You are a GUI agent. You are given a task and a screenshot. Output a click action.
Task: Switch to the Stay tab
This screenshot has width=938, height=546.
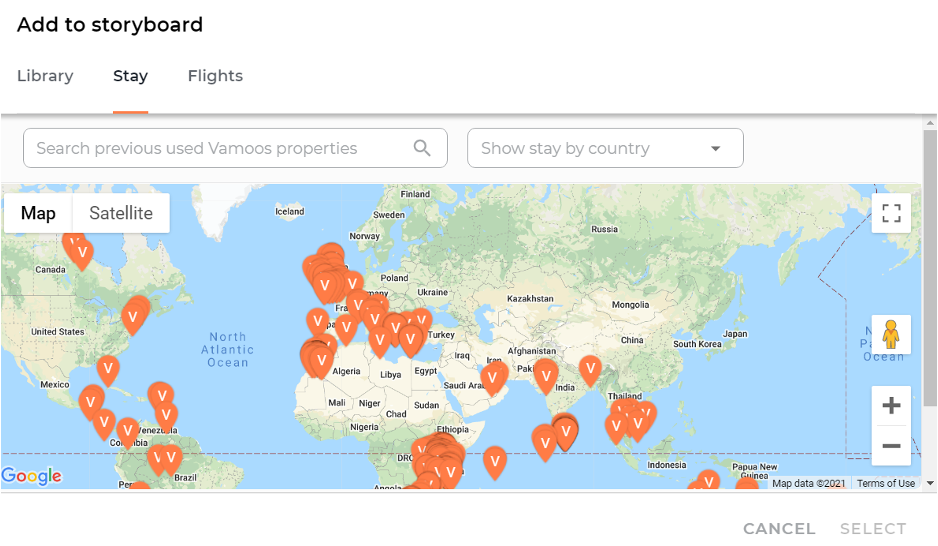(x=130, y=76)
